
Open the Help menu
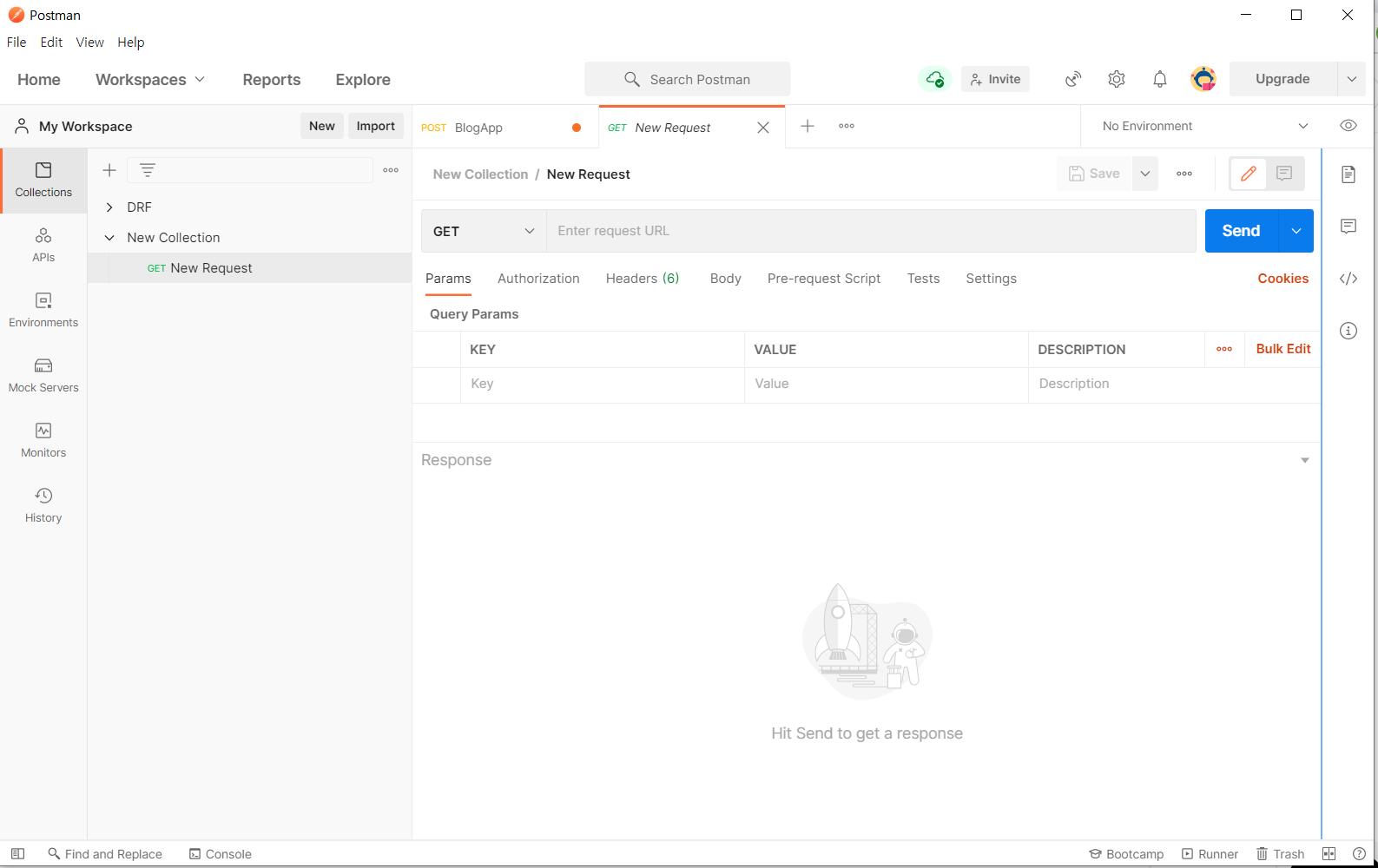point(131,42)
